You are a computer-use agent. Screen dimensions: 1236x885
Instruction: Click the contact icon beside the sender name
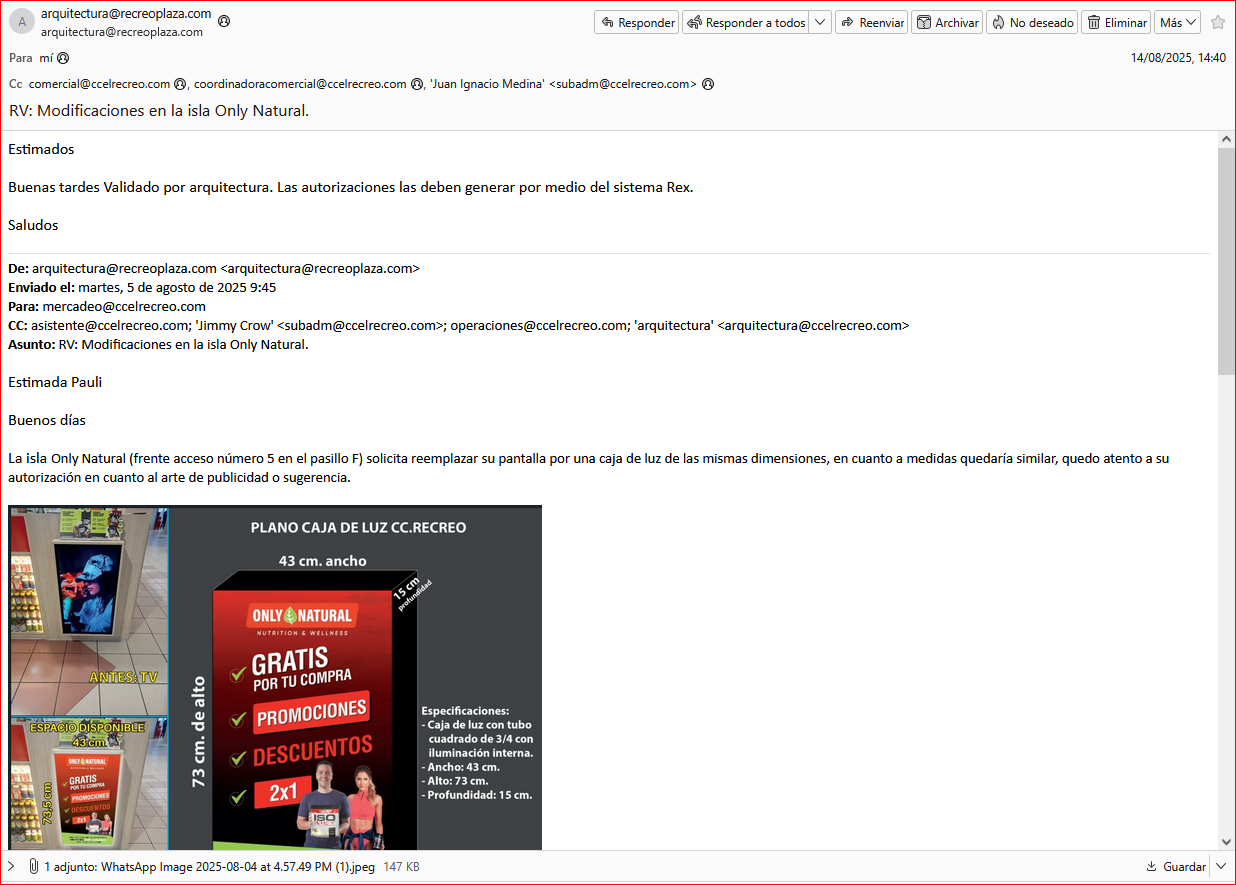coord(224,20)
